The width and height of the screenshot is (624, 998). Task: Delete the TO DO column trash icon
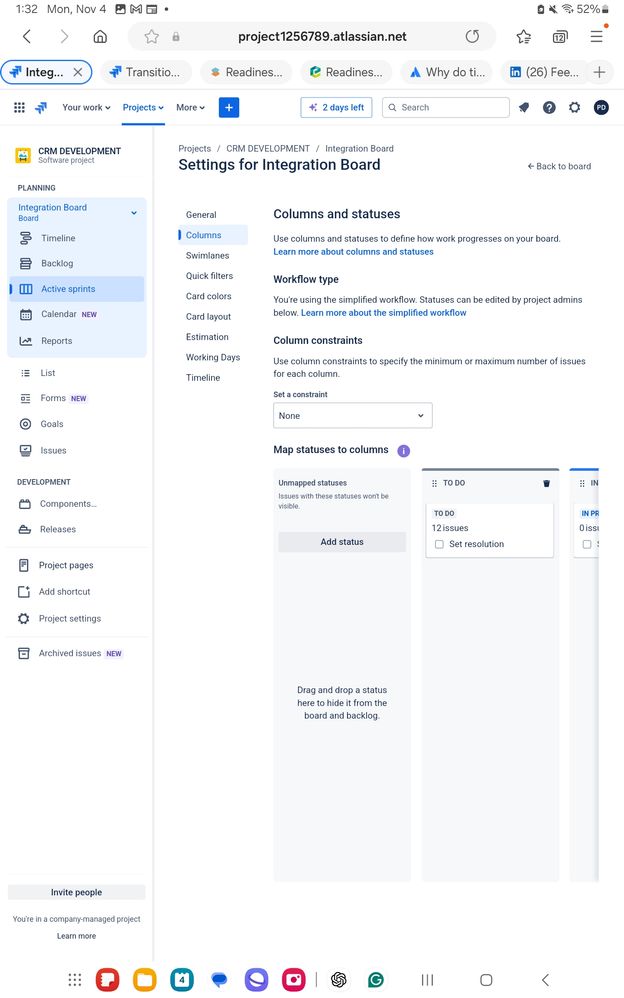546,483
